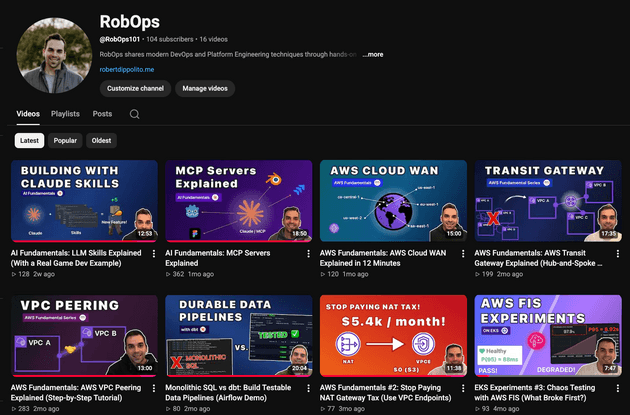Click the 104 subscribers text
The image size is (630, 415).
coord(170,39)
